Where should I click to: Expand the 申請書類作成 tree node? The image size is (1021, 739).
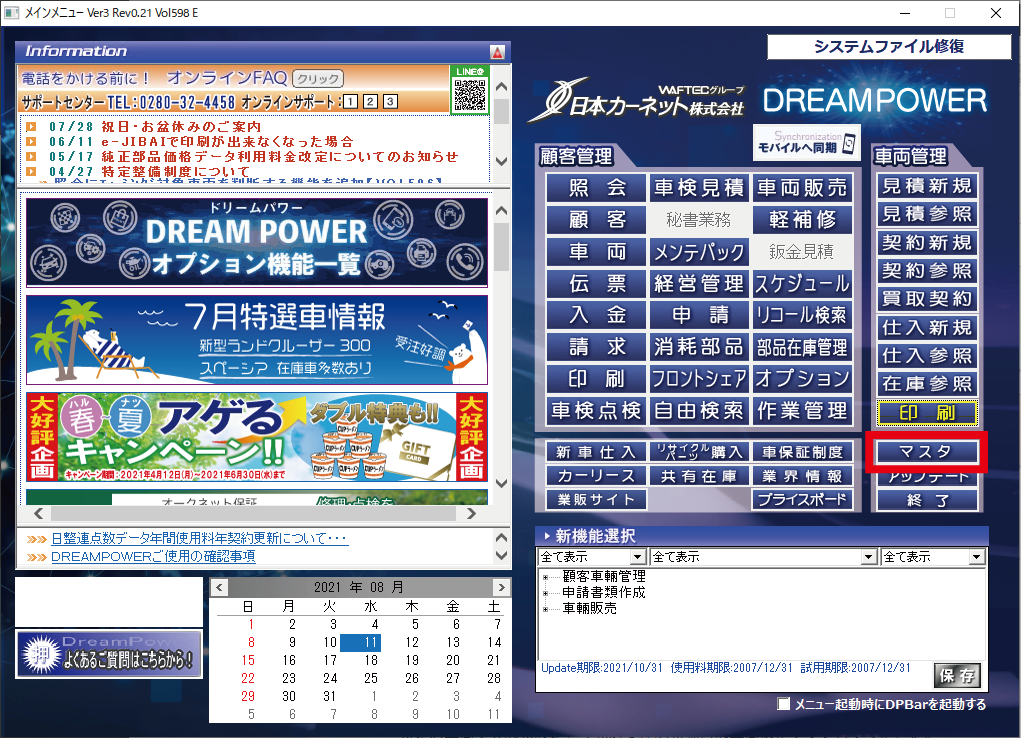546,593
